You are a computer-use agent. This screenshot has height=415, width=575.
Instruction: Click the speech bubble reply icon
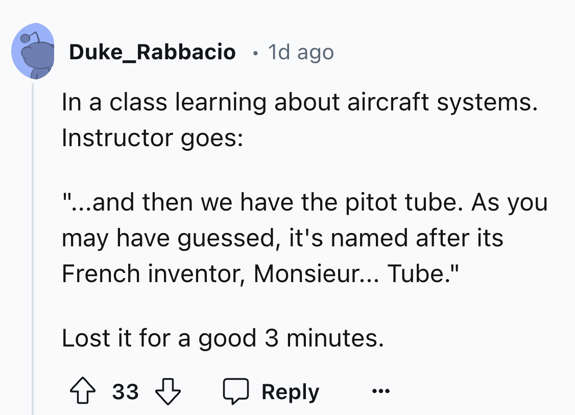click(x=236, y=391)
